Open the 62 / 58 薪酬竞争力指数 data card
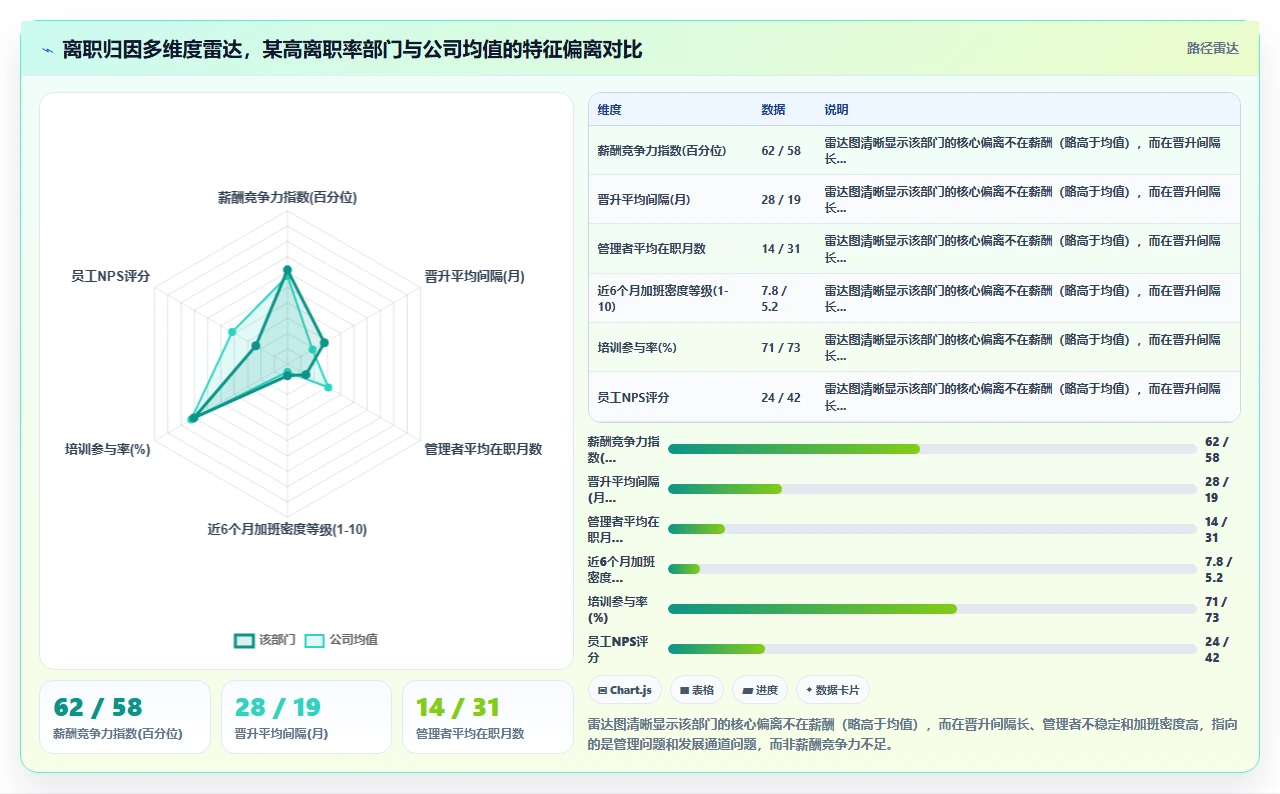Image resolution: width=1280 pixels, height=794 pixels. (125, 717)
